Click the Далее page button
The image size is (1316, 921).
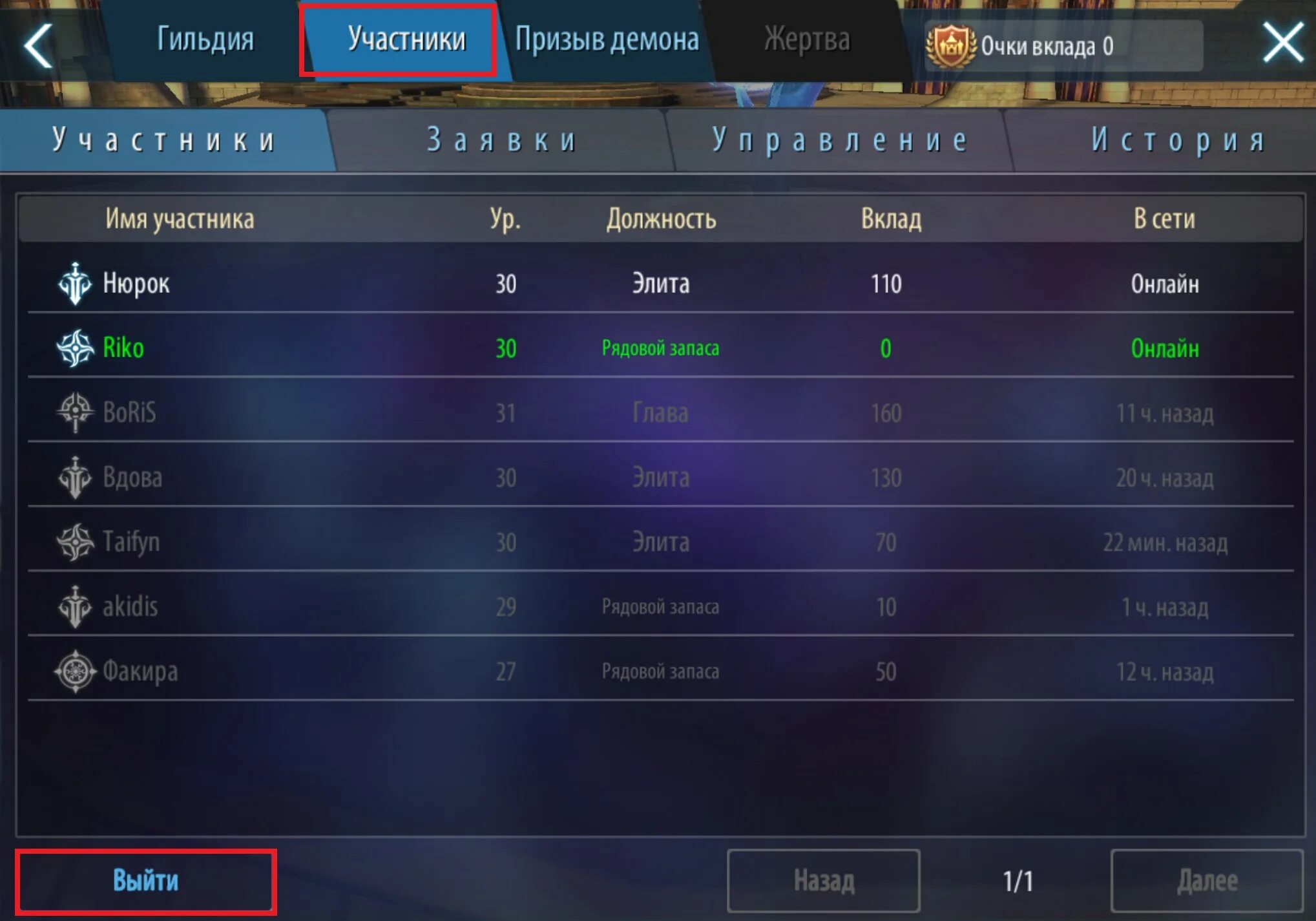coord(1207,881)
